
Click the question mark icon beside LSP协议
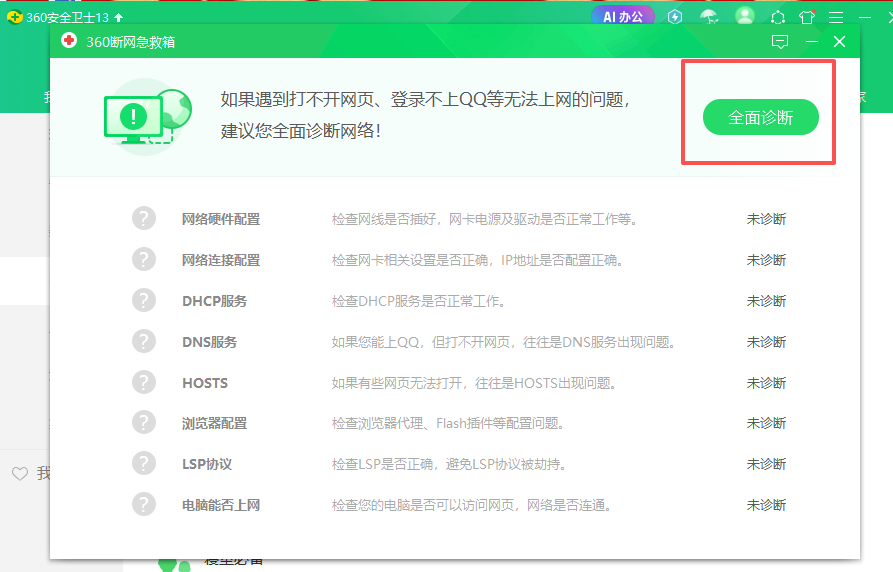(144, 465)
